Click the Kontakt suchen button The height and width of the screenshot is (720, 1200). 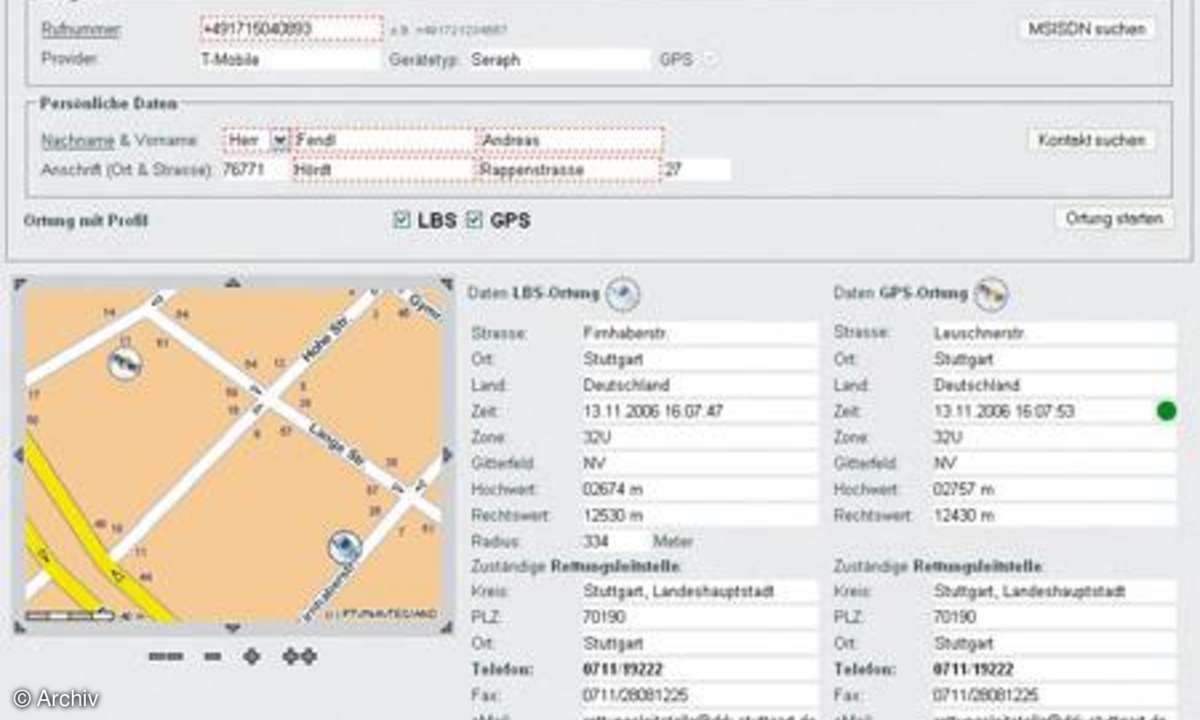tap(1090, 140)
